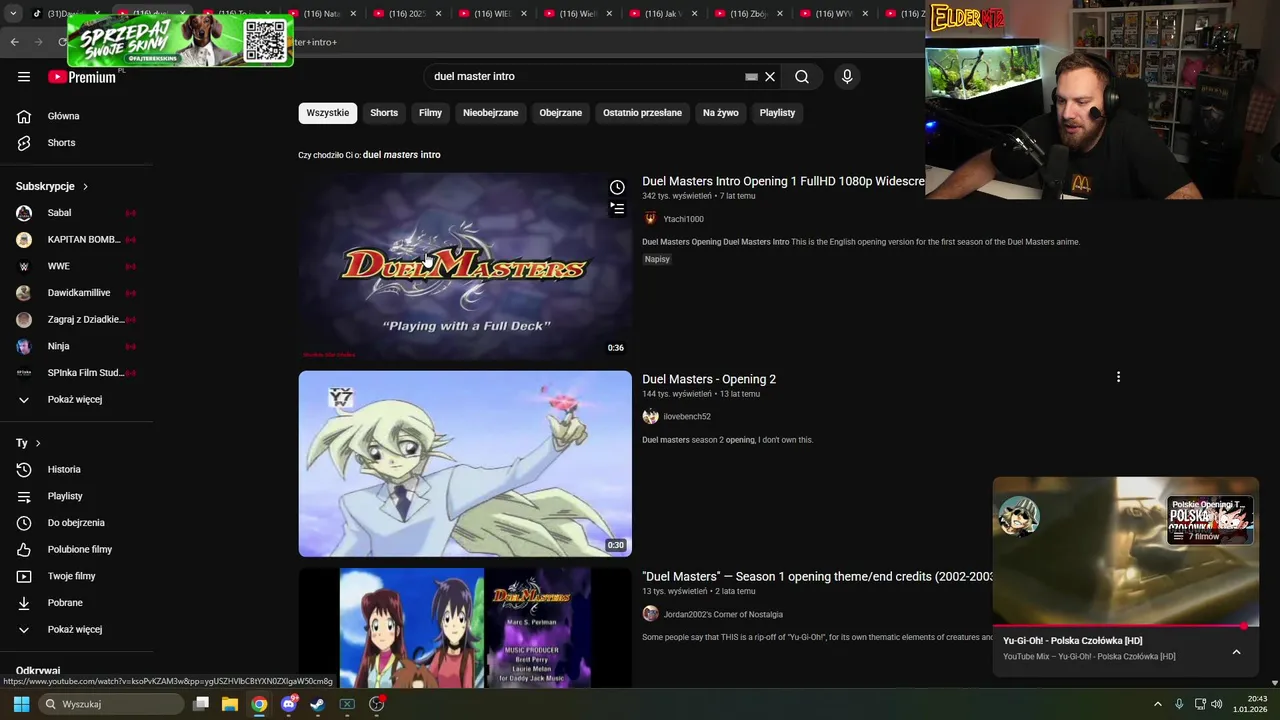Screen dimensions: 1280x720
Task: Click the Napisy subtitles badge
Action: point(657,259)
